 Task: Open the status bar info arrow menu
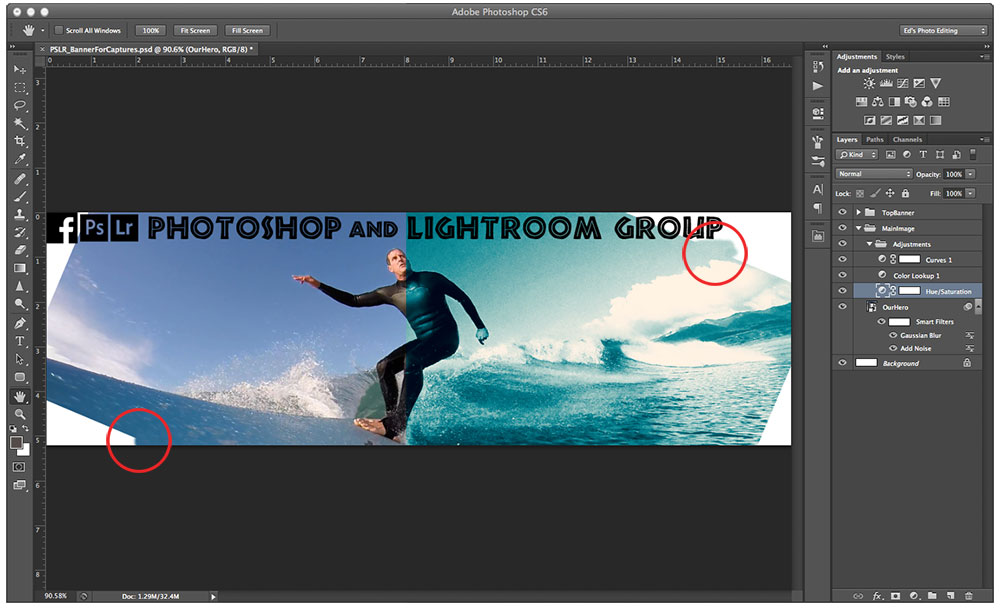click(x=213, y=596)
